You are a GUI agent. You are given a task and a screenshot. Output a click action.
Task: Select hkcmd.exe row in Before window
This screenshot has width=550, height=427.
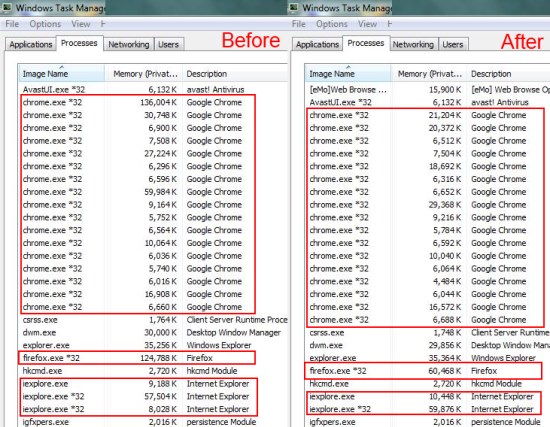pyautogui.click(x=153, y=371)
